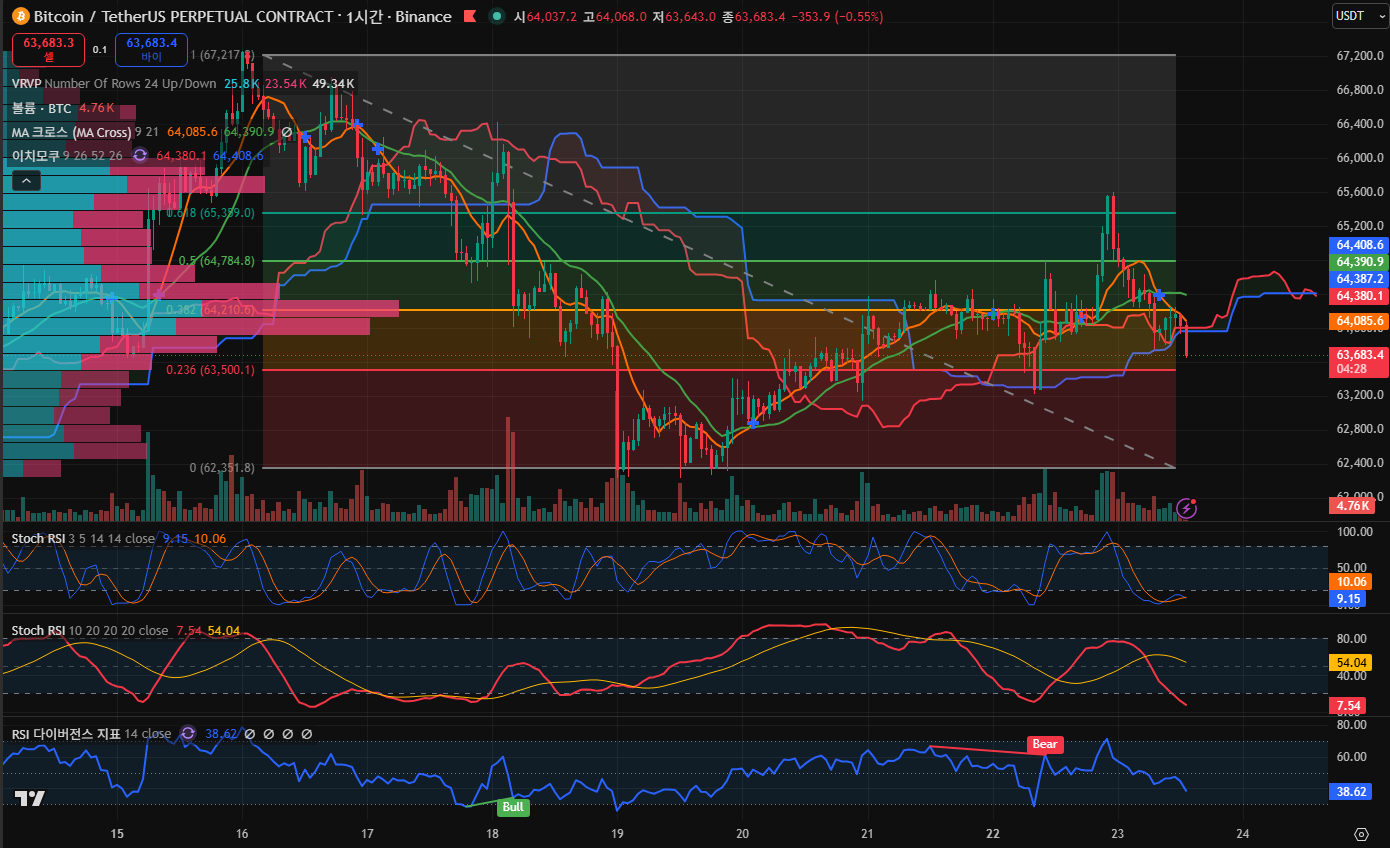Click the Bitcoin symbol logo icon
1390x848 pixels.
point(20,17)
